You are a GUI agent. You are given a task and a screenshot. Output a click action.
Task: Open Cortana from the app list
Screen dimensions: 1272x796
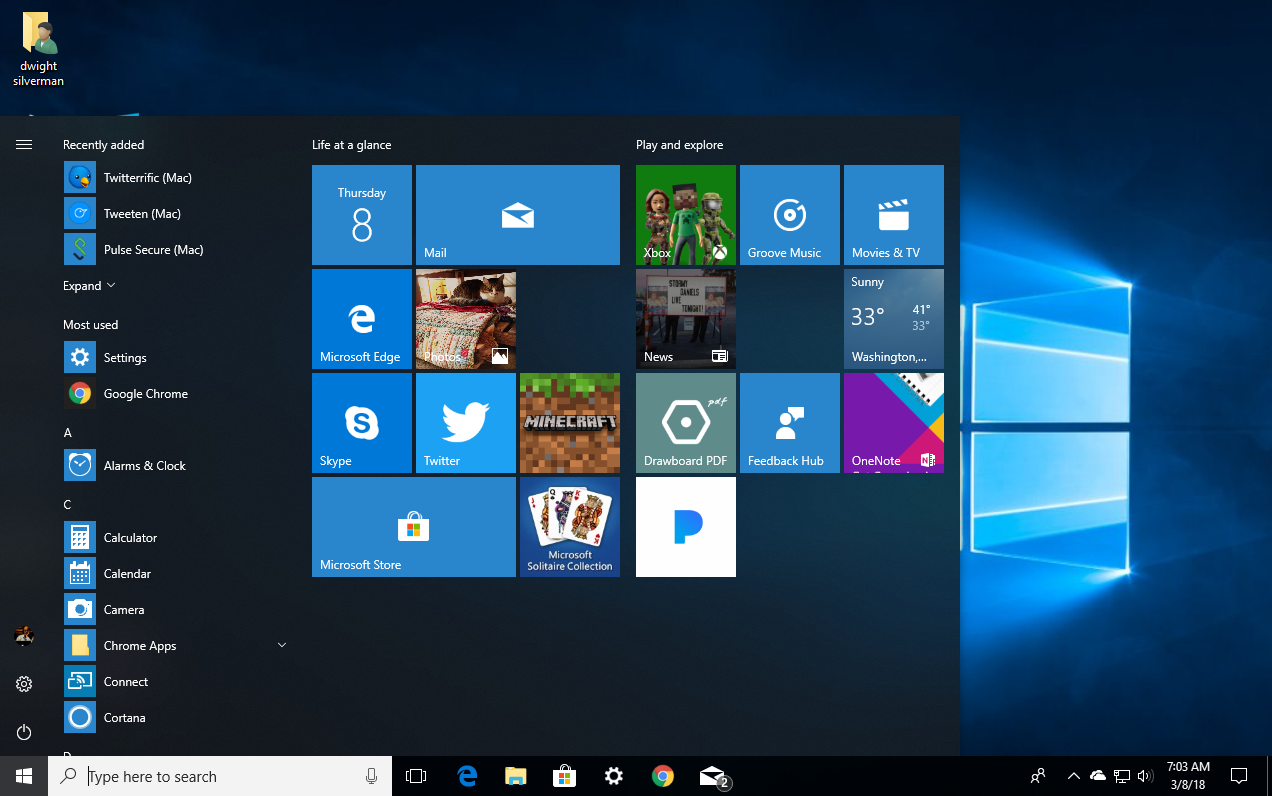point(176,718)
